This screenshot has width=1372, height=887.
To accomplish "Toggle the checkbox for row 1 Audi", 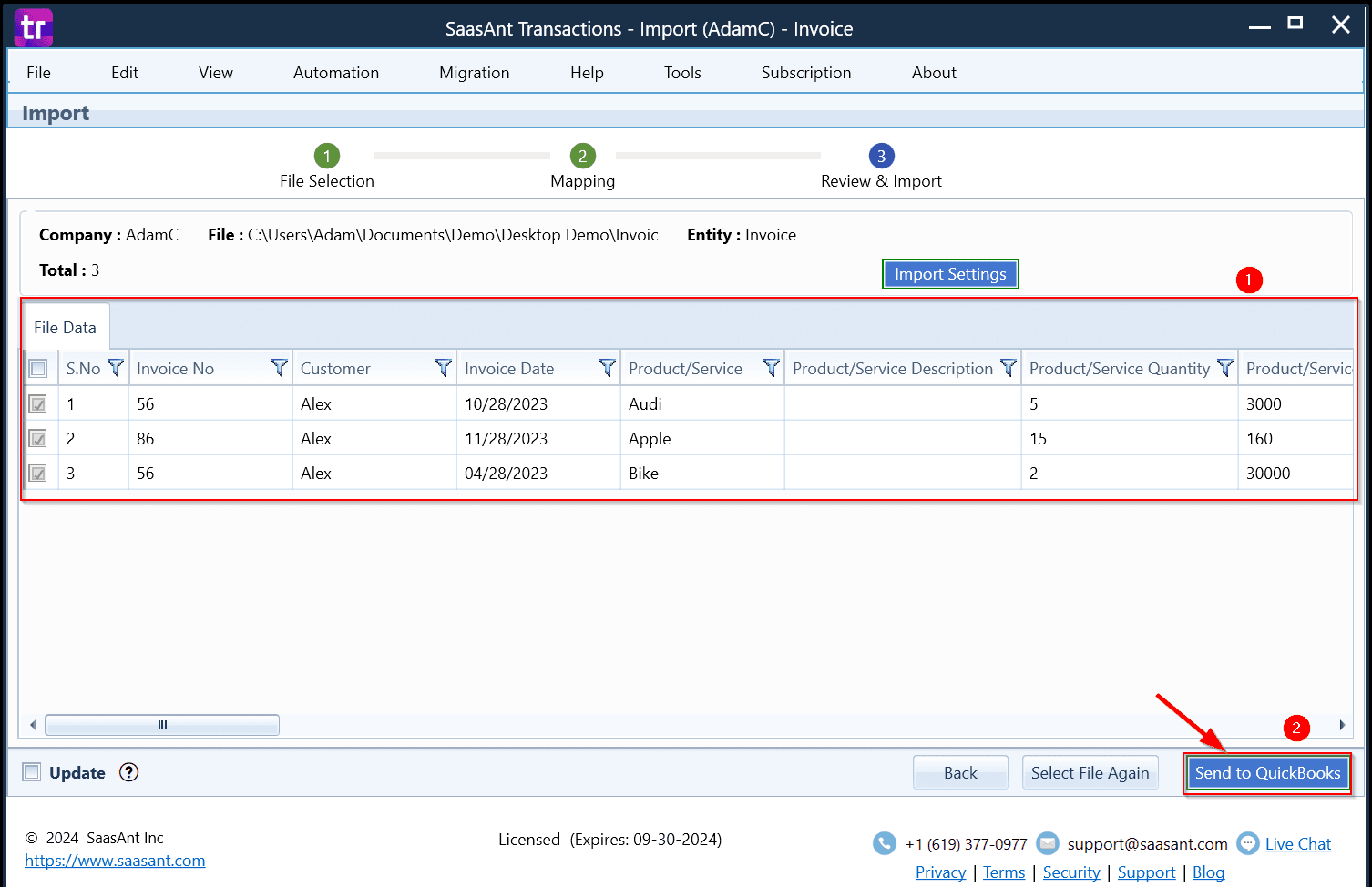I will click(38, 403).
